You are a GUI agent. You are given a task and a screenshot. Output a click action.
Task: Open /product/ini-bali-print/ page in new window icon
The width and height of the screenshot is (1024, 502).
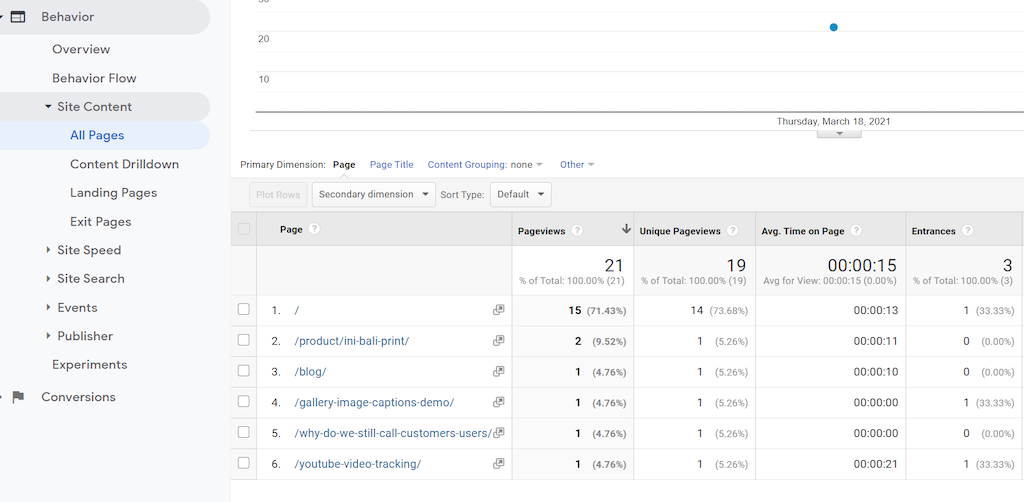pos(498,341)
